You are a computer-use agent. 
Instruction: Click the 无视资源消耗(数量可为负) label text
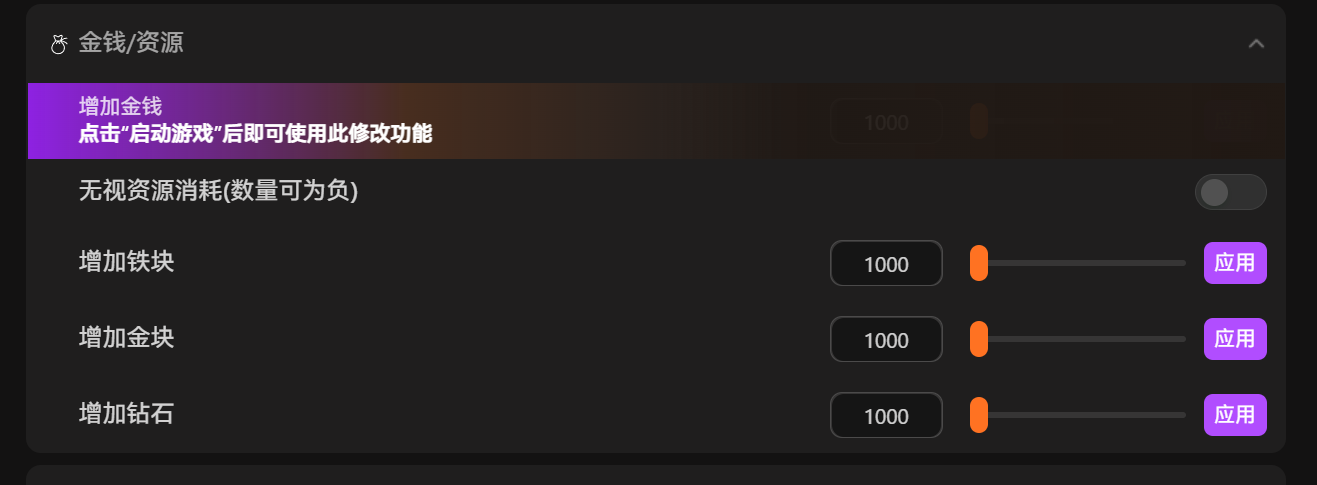click(218, 190)
